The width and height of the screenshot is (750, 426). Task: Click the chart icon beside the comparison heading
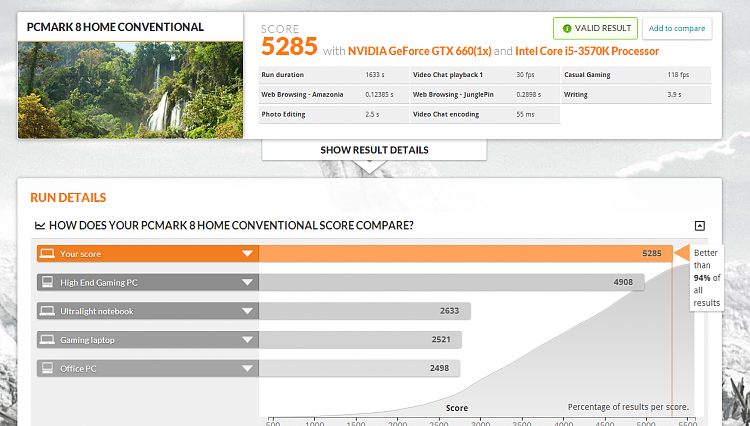(x=40, y=226)
